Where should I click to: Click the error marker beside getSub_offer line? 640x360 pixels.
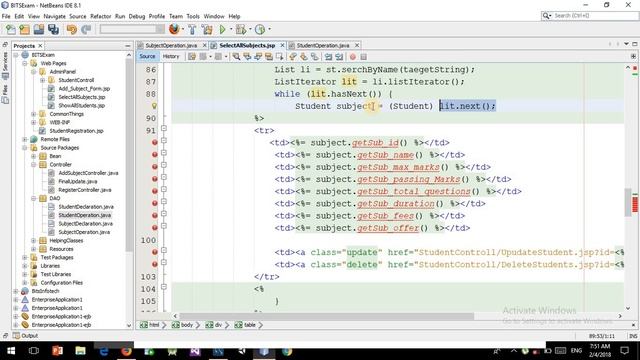coord(155,228)
